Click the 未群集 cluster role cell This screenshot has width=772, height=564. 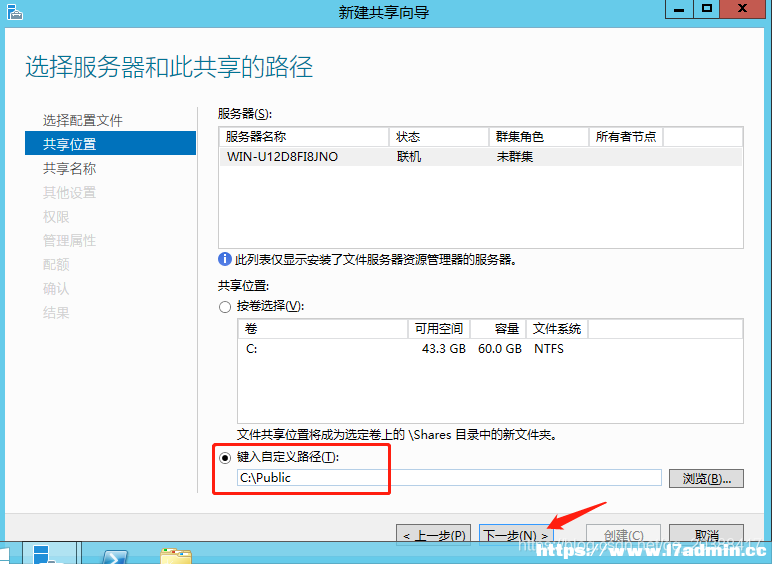(x=515, y=157)
